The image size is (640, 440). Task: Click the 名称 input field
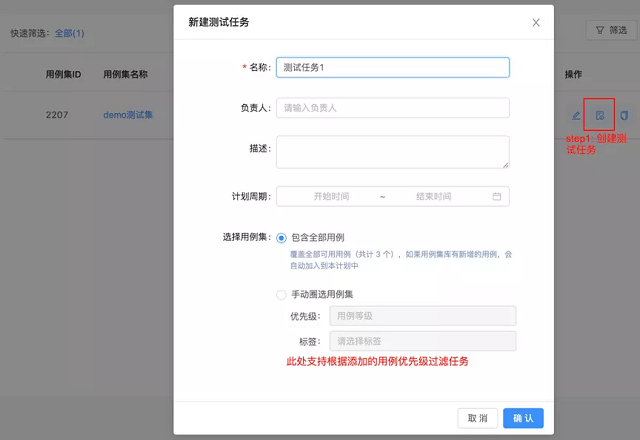pos(393,67)
